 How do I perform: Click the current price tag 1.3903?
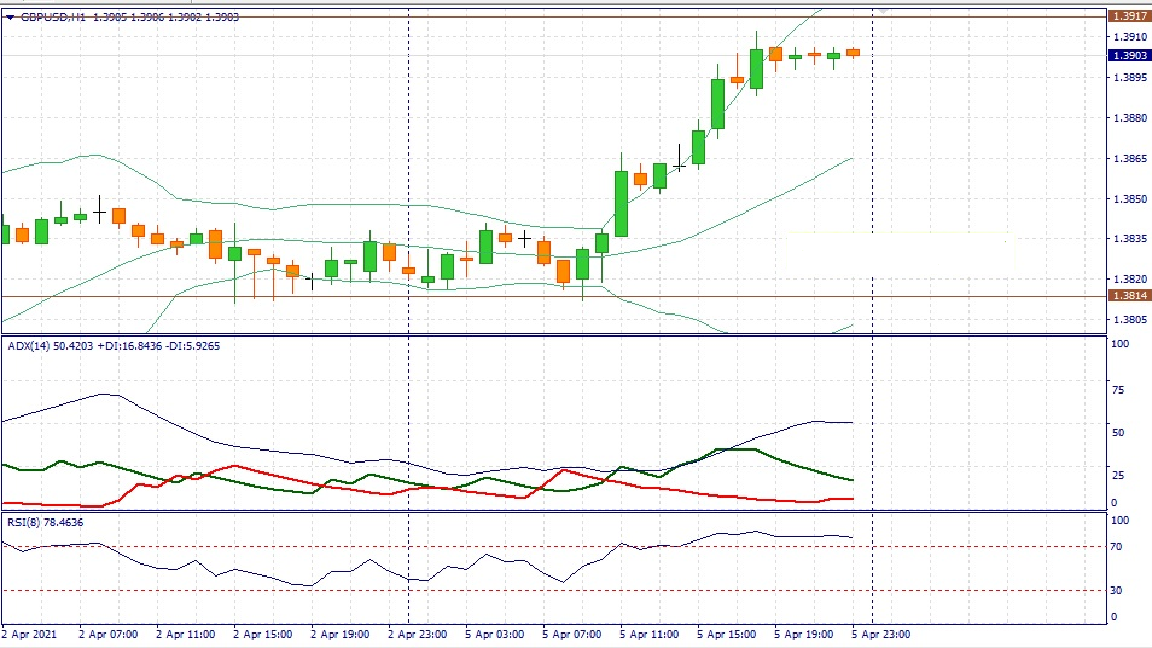click(x=1129, y=56)
